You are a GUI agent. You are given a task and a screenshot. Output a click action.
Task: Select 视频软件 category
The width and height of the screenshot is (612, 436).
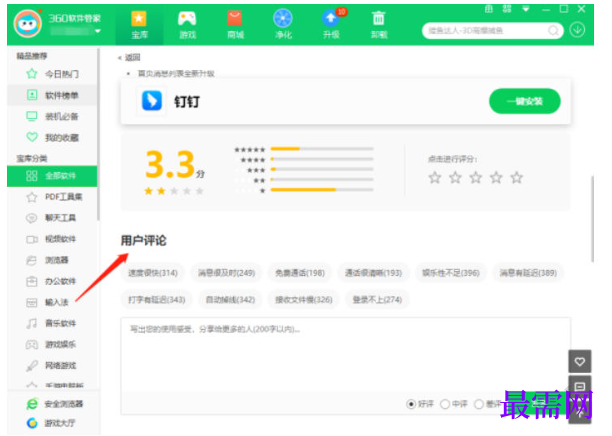coord(52,239)
